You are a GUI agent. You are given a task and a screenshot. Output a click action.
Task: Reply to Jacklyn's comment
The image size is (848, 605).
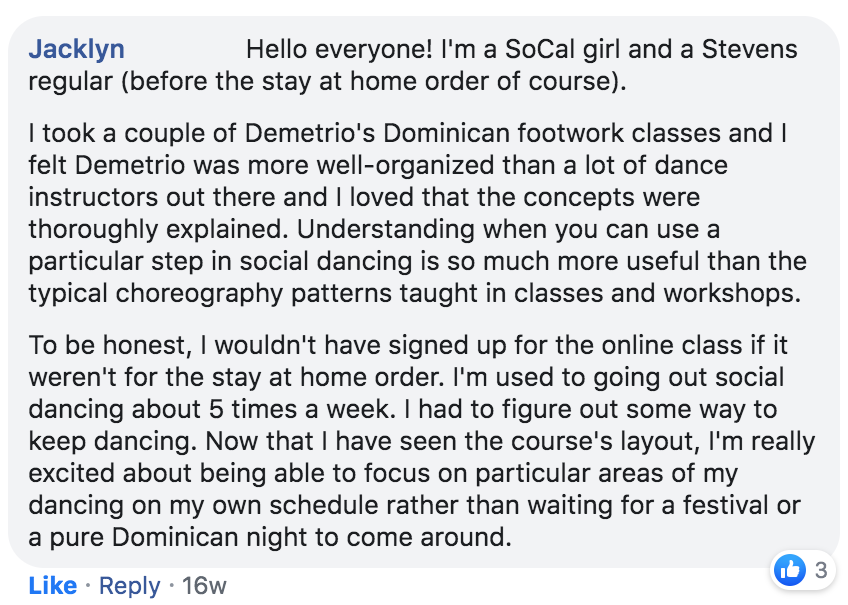click(130, 585)
